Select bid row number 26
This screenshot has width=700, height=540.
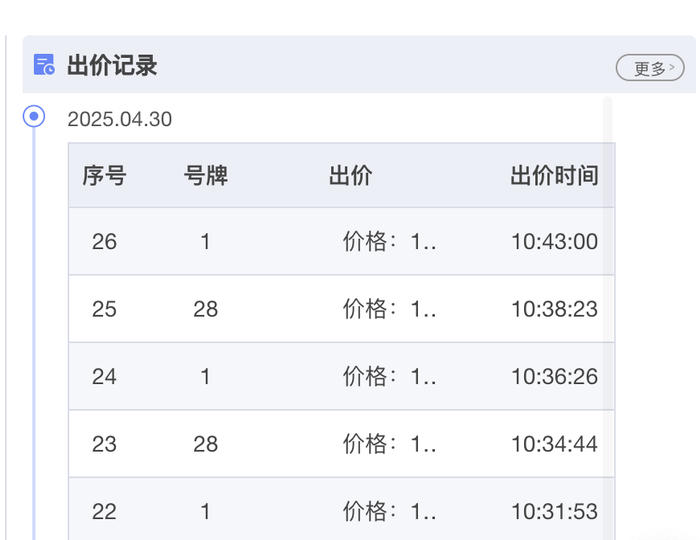click(x=104, y=242)
